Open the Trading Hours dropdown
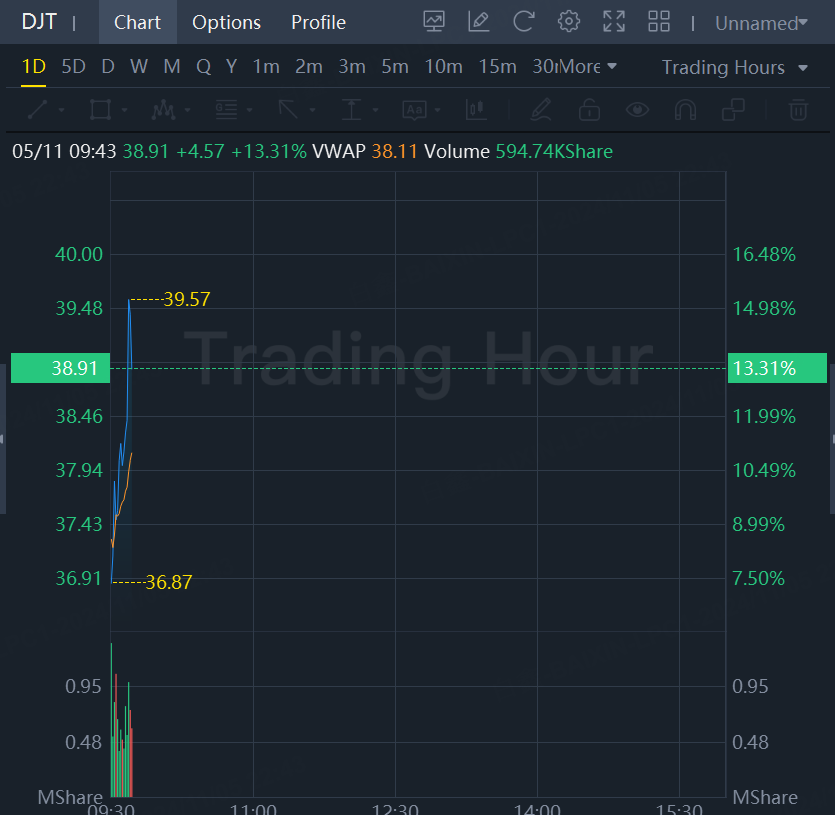Image resolution: width=835 pixels, height=815 pixels. (x=735, y=68)
